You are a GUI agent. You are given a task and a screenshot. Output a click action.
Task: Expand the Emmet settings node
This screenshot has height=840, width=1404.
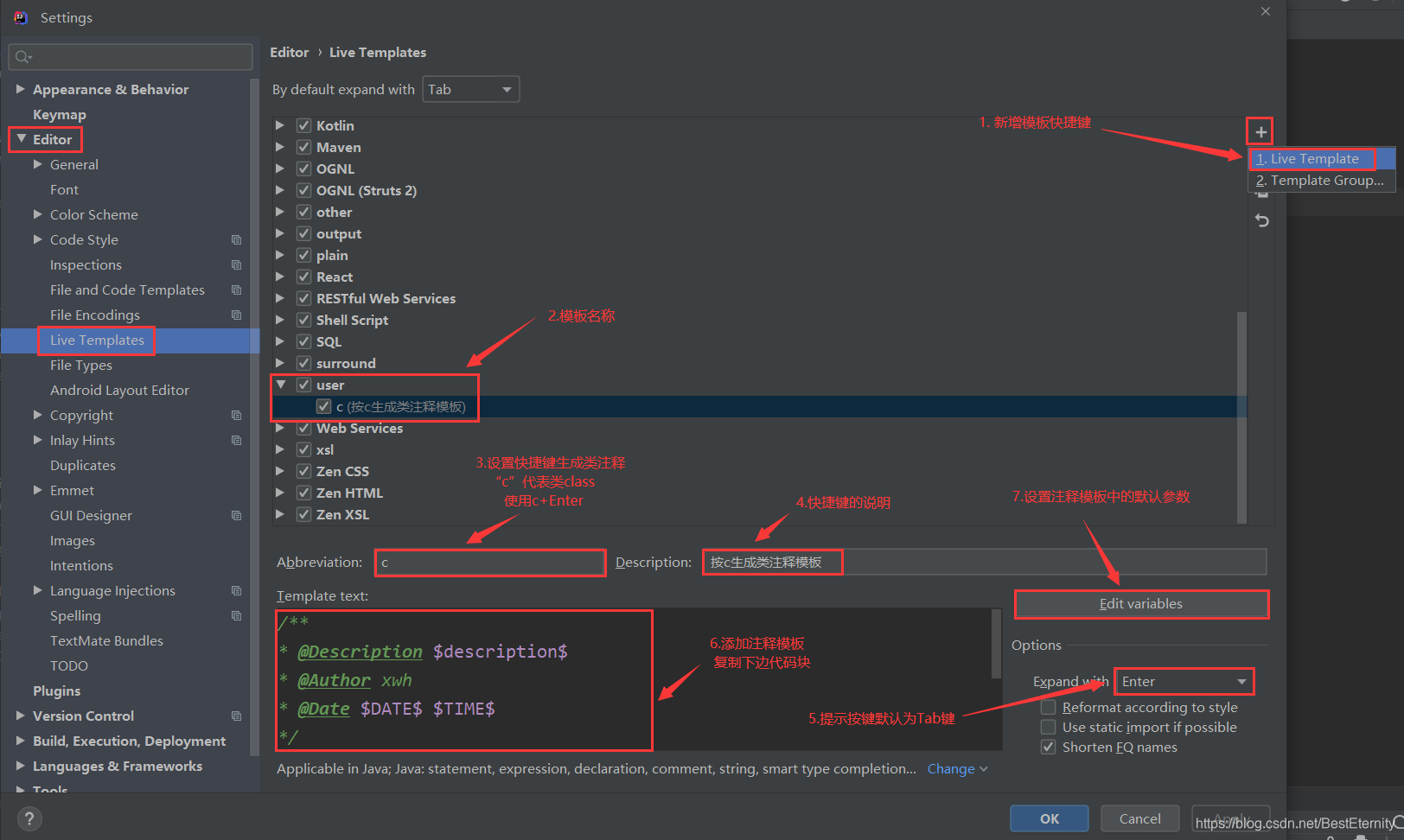point(37,490)
